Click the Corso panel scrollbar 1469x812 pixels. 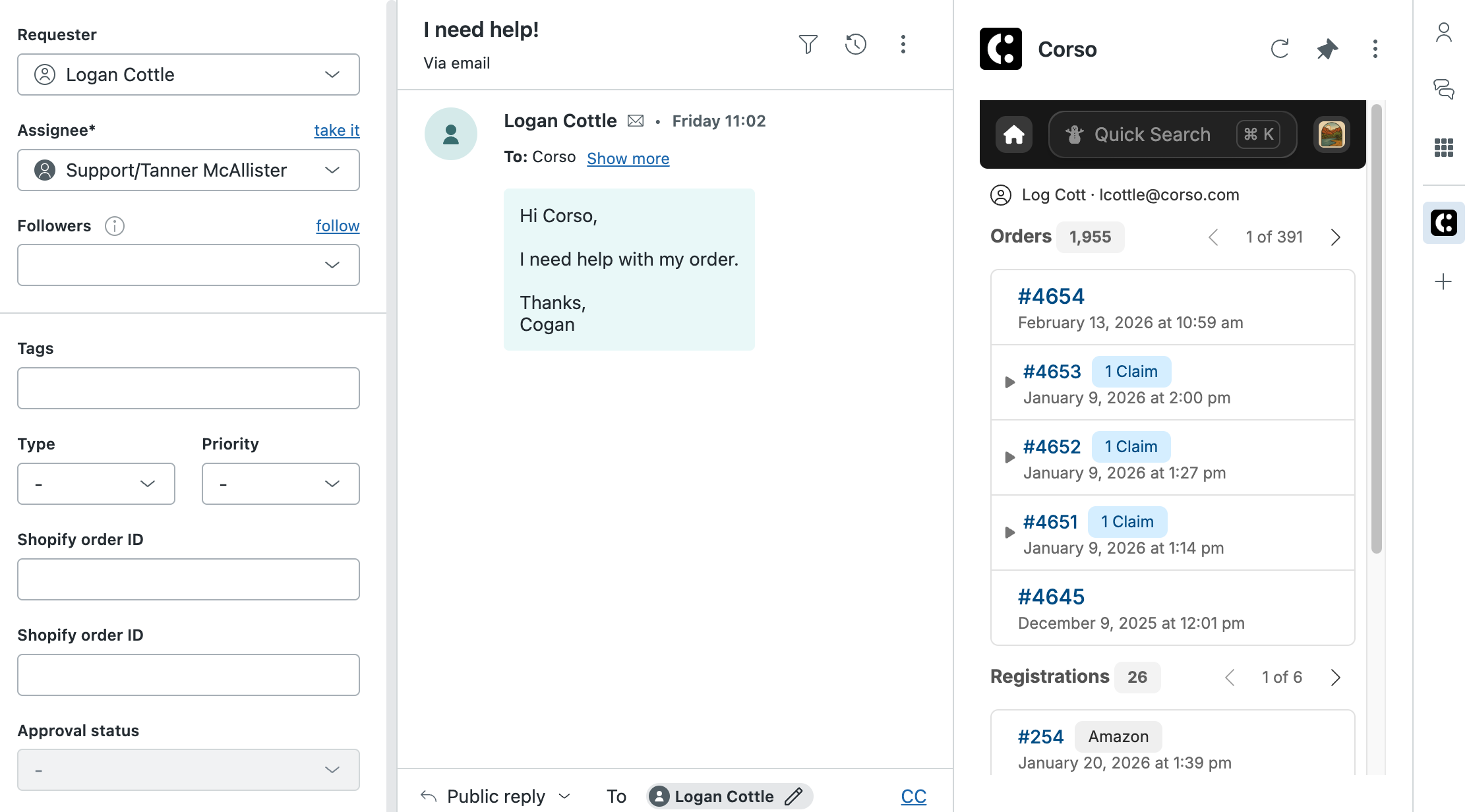coord(1376,330)
